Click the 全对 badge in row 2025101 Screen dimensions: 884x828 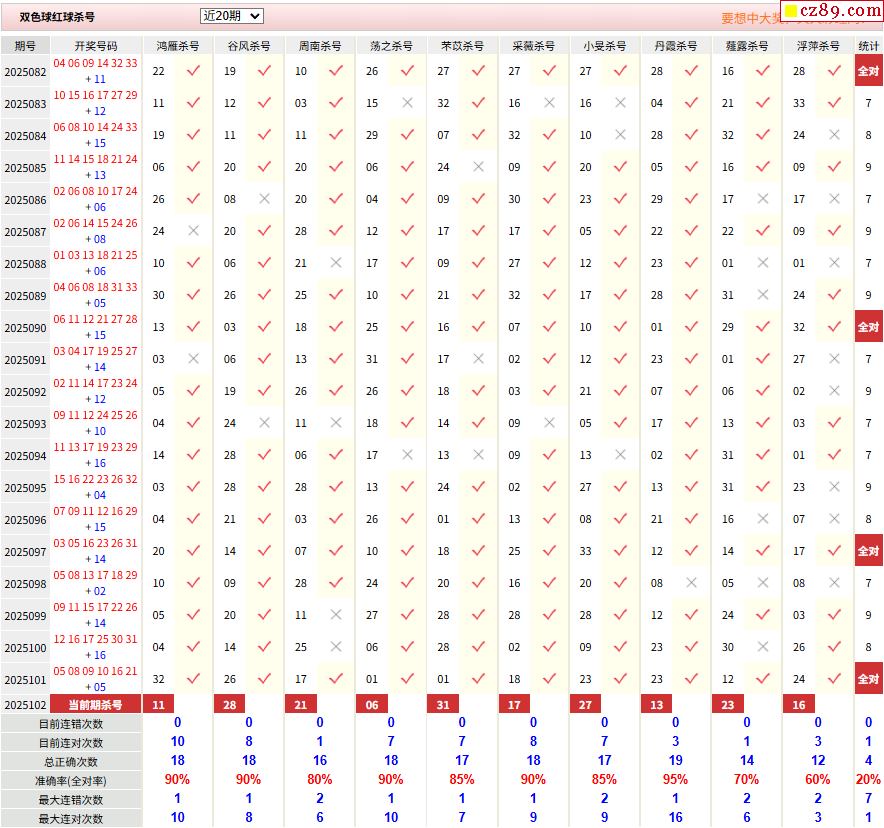coord(869,679)
